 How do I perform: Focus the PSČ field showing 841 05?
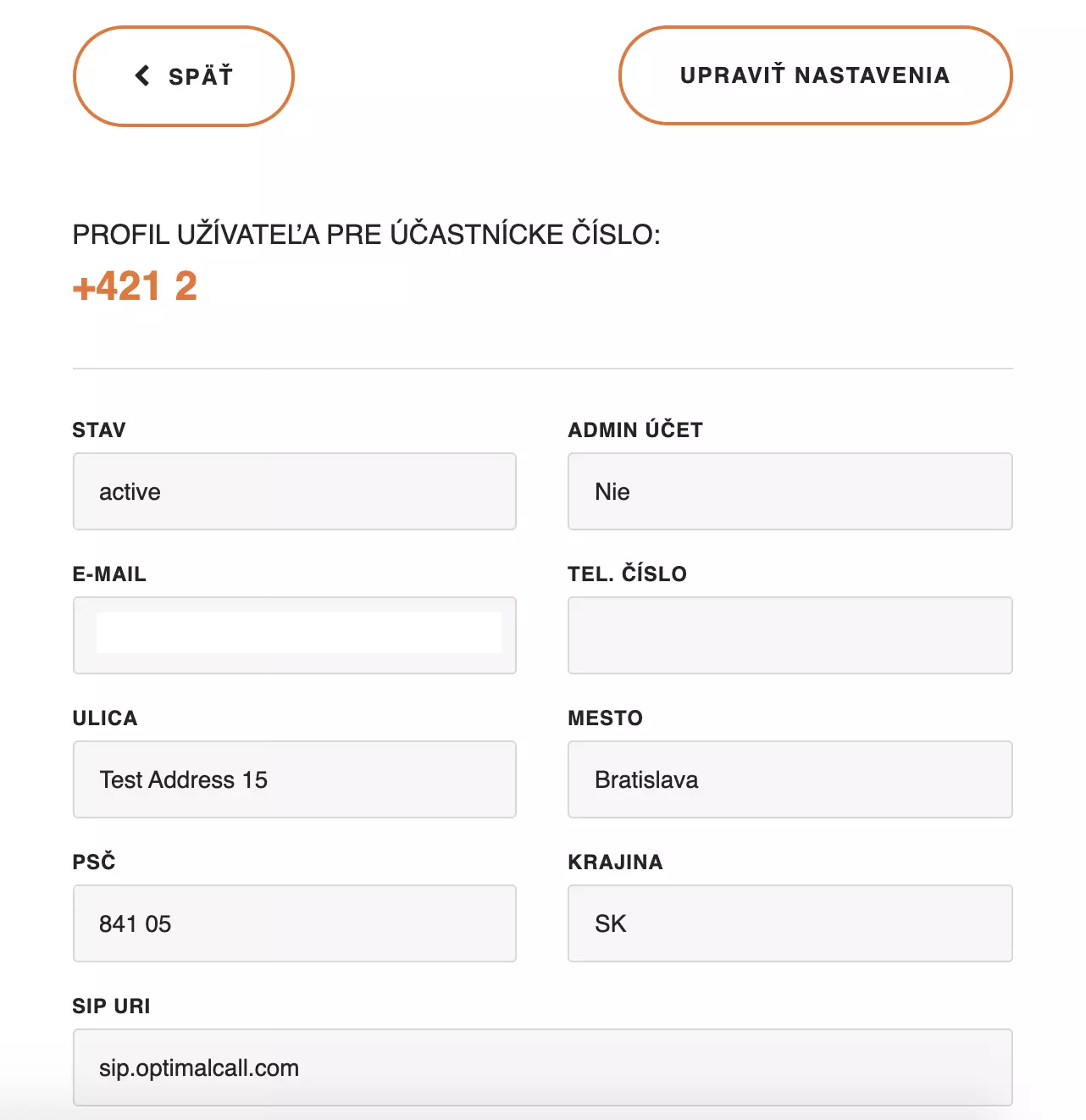point(294,923)
